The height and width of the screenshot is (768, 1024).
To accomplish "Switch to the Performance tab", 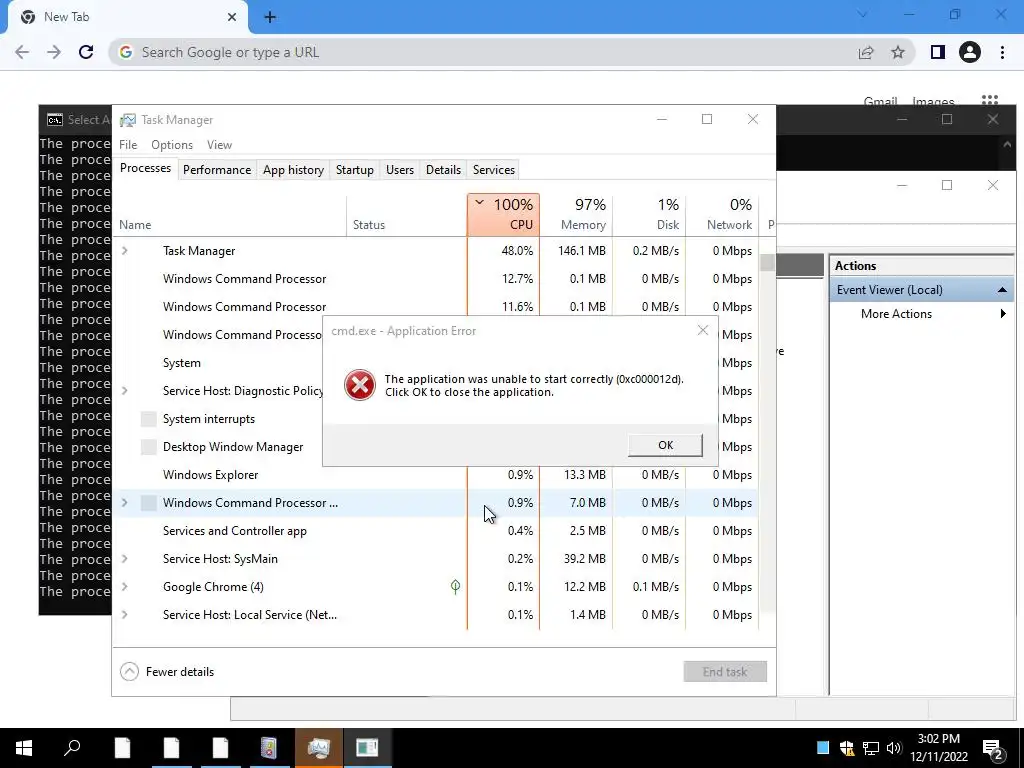I will (x=217, y=170).
